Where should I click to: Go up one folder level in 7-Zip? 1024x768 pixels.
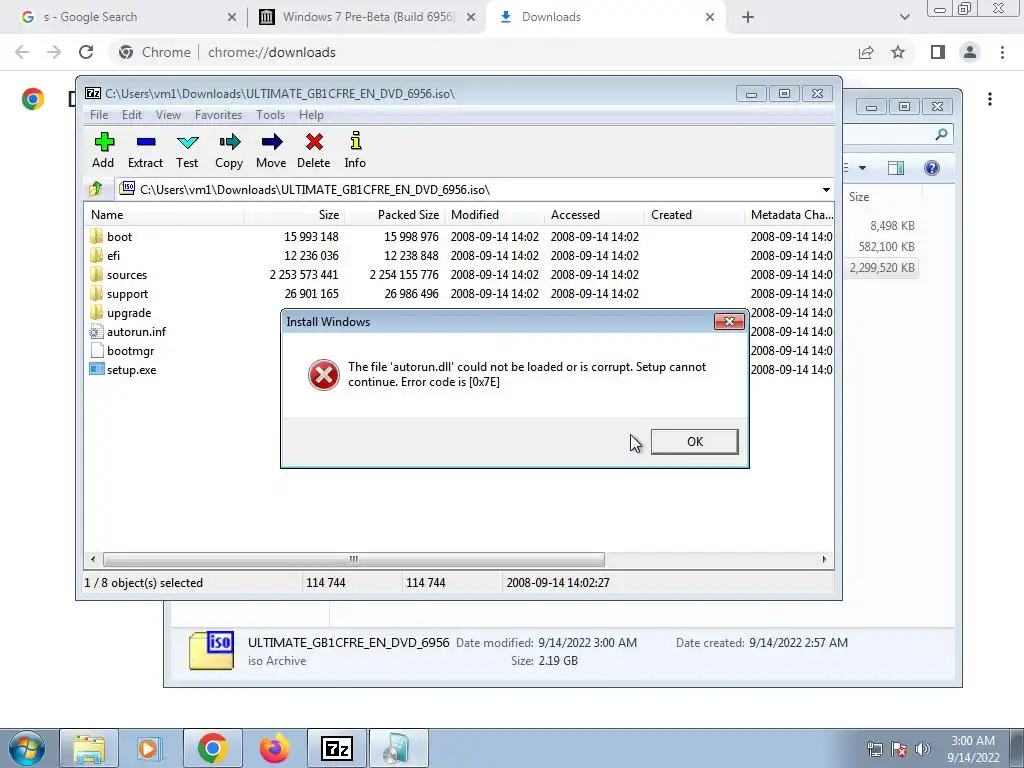click(96, 189)
